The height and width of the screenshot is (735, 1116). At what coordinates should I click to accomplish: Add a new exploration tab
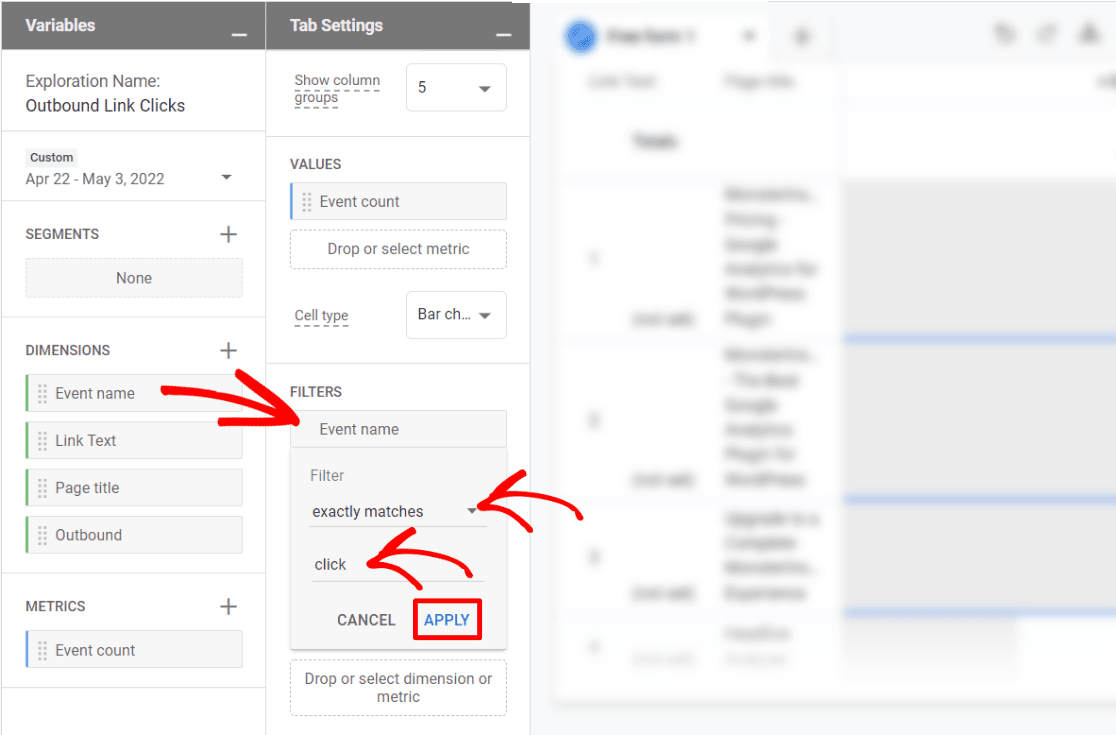(x=801, y=37)
